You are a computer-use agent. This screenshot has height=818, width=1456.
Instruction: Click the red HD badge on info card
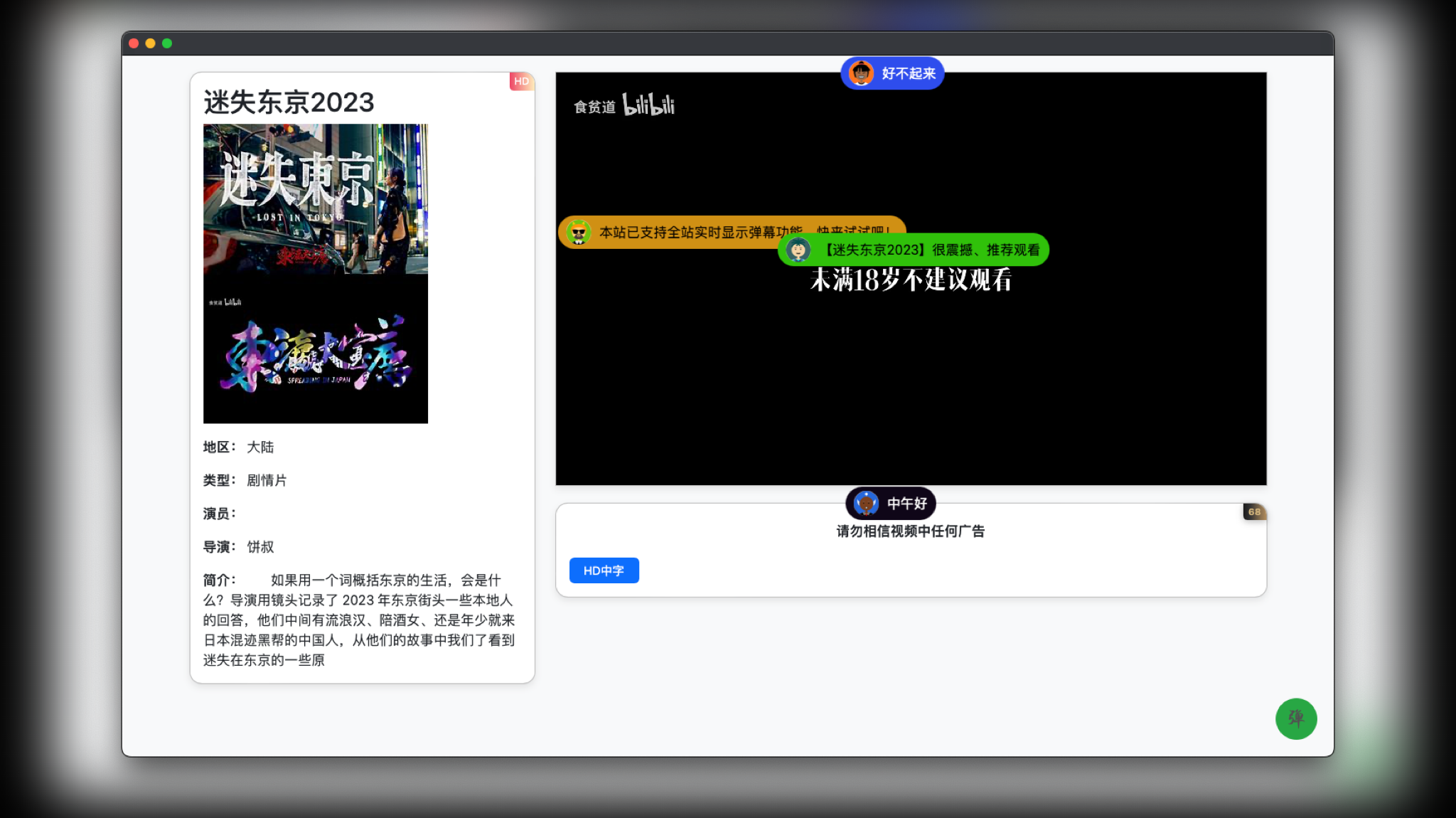click(521, 81)
